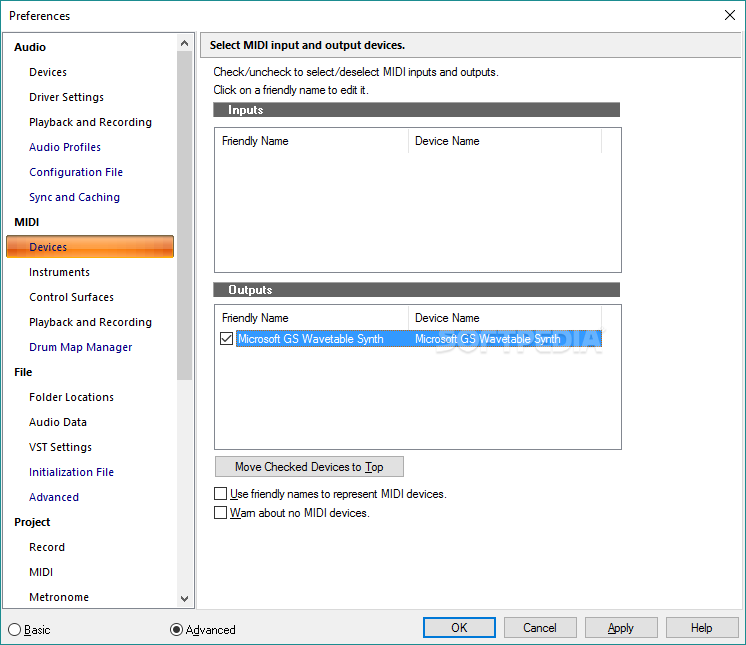Enable Use friendly names checkbox
Viewport: 746px width, 645px height.
(x=220, y=494)
